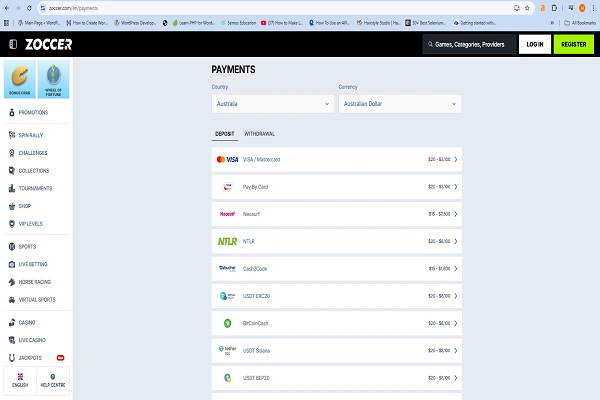Click the Challenges medal icon
This screenshot has height=400, width=600.
12,153
